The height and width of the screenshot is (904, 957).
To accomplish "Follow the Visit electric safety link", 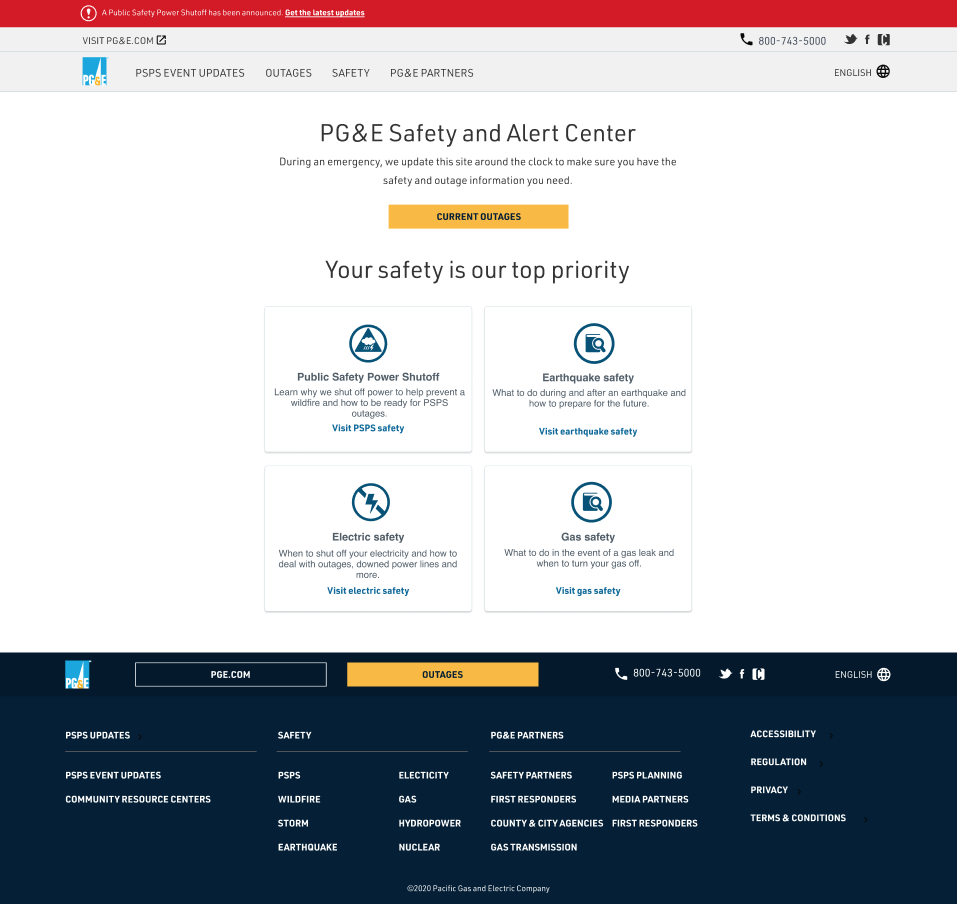I will tap(368, 591).
